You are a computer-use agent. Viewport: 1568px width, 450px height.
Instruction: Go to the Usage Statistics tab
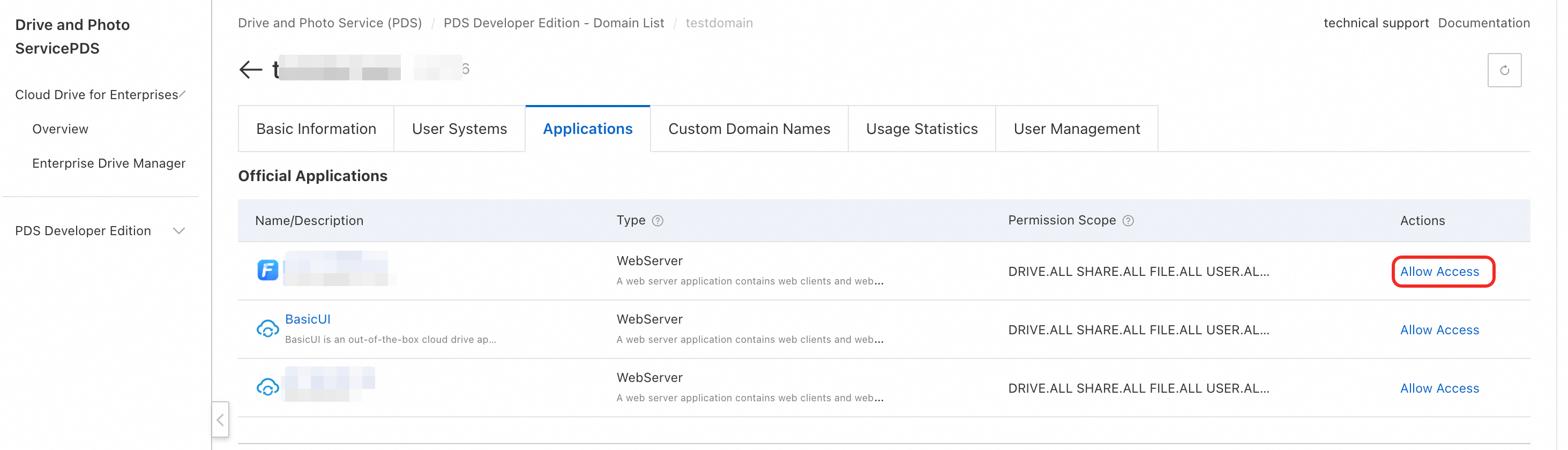click(922, 129)
